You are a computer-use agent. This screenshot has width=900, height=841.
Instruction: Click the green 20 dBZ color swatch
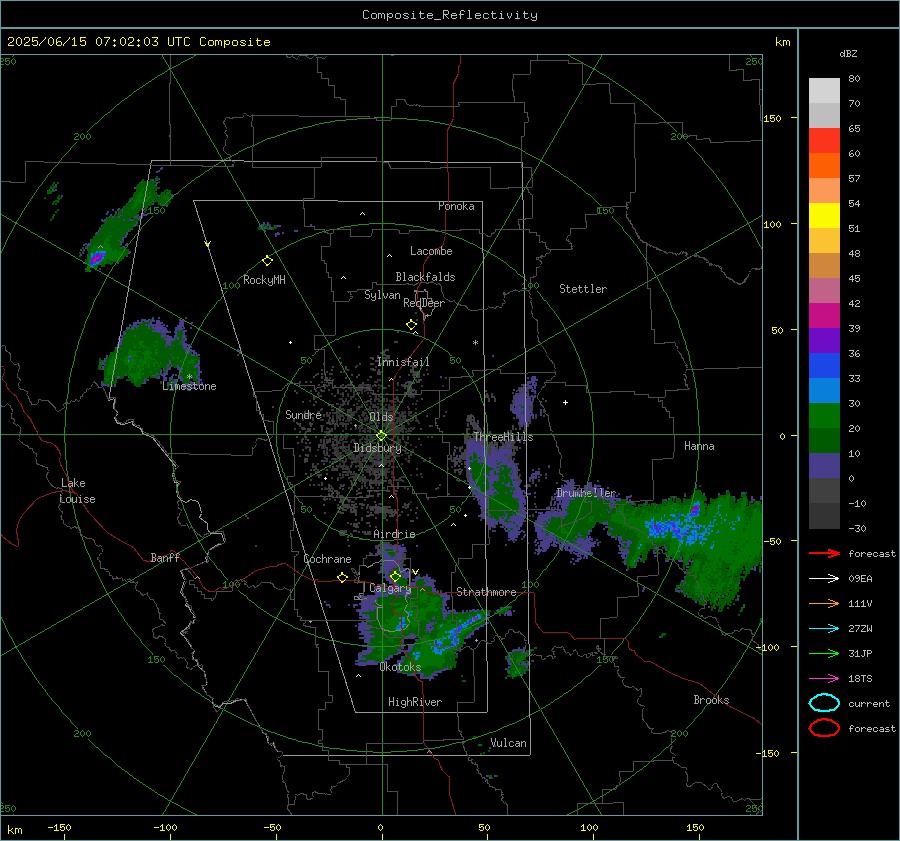824,416
